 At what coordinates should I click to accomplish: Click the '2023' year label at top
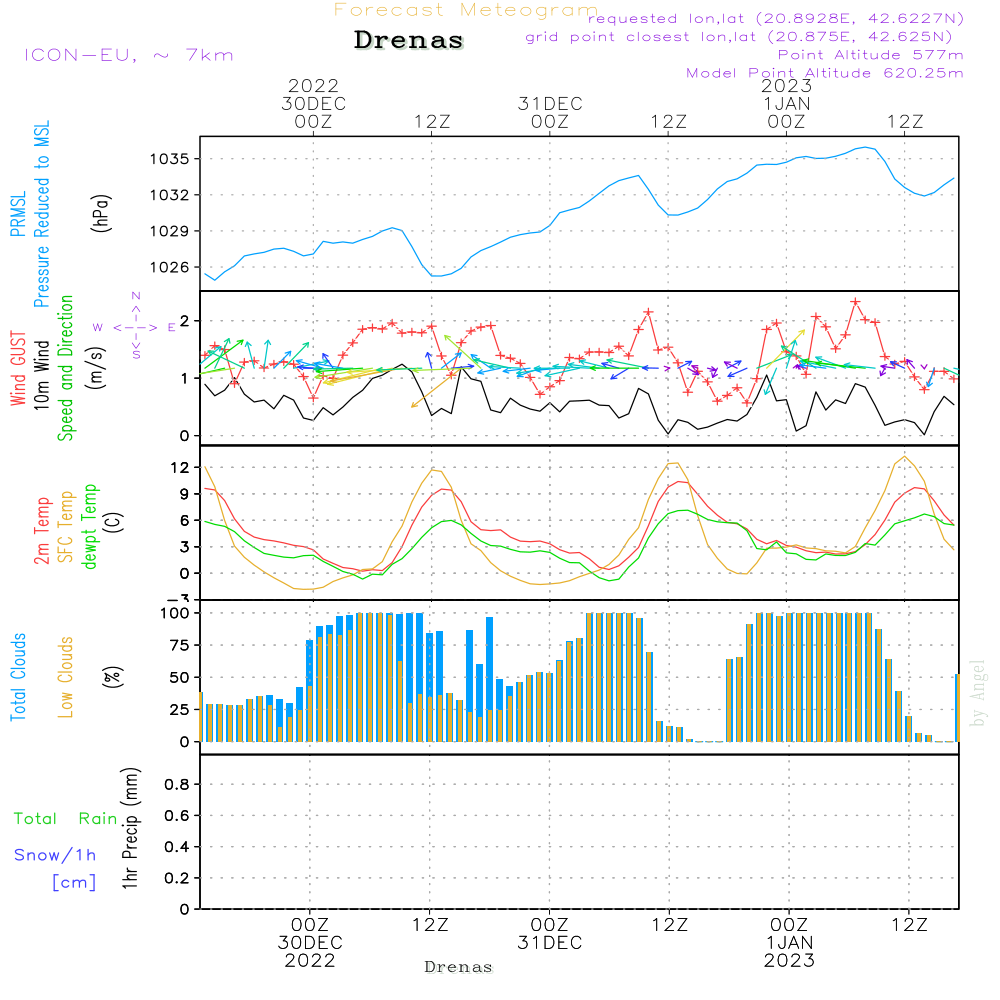tap(786, 85)
